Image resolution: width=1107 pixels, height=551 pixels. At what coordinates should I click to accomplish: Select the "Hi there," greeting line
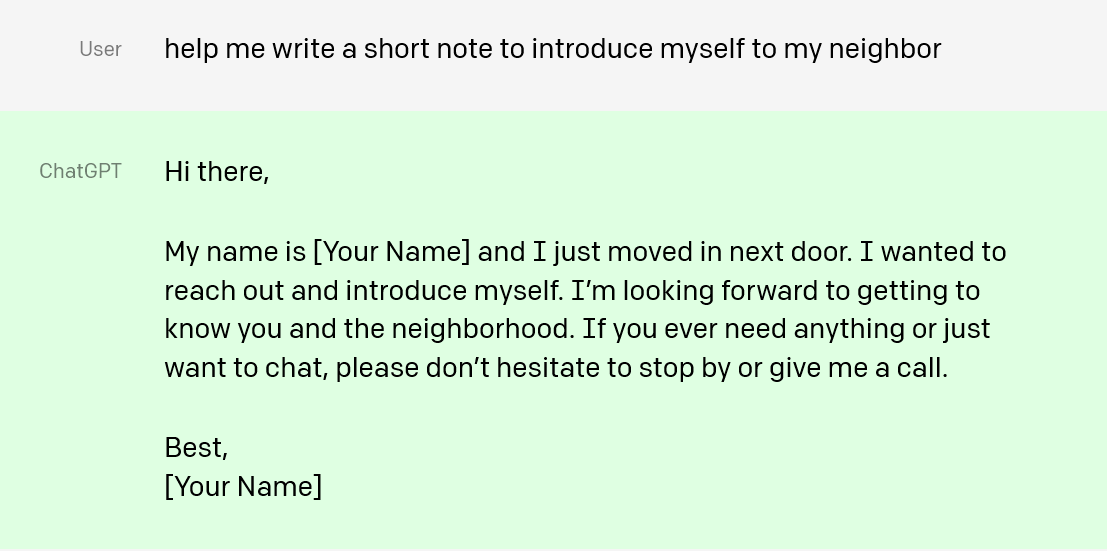click(x=216, y=172)
